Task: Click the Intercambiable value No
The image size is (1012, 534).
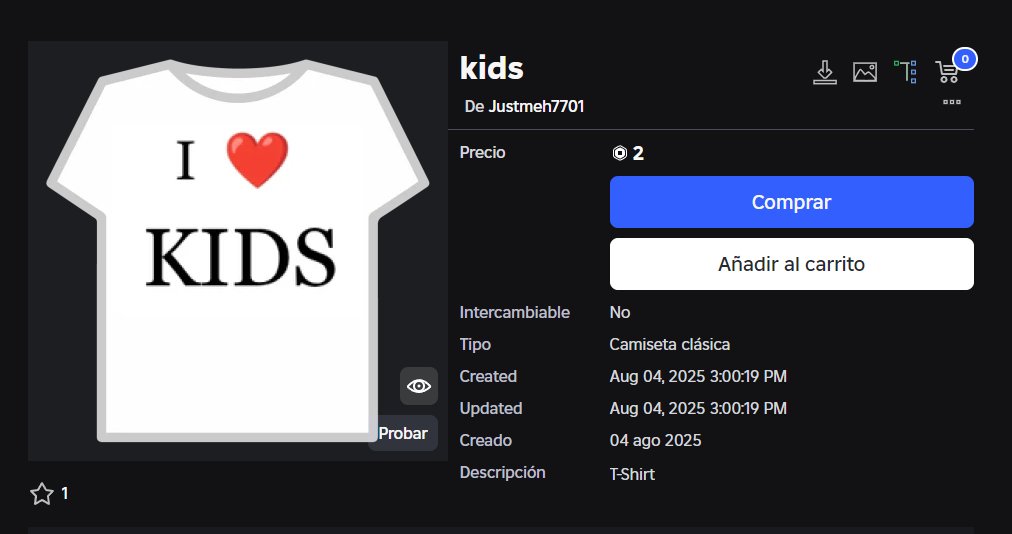Action: click(x=620, y=313)
